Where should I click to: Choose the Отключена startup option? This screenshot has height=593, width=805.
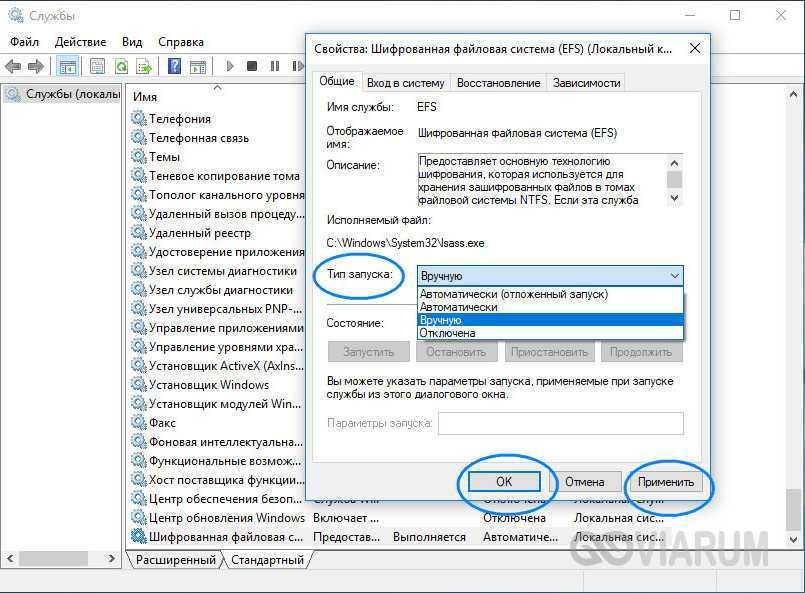550,333
